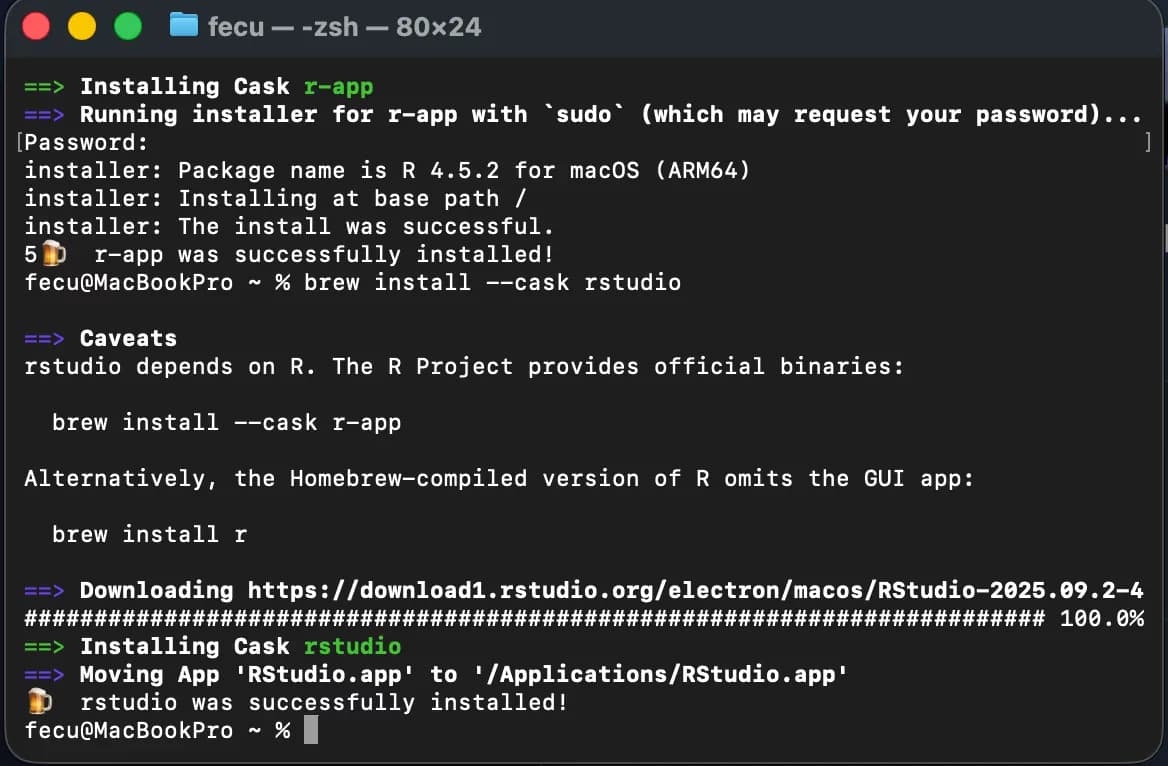Click the typed 'brew install --cask rstudio' command

(492, 282)
